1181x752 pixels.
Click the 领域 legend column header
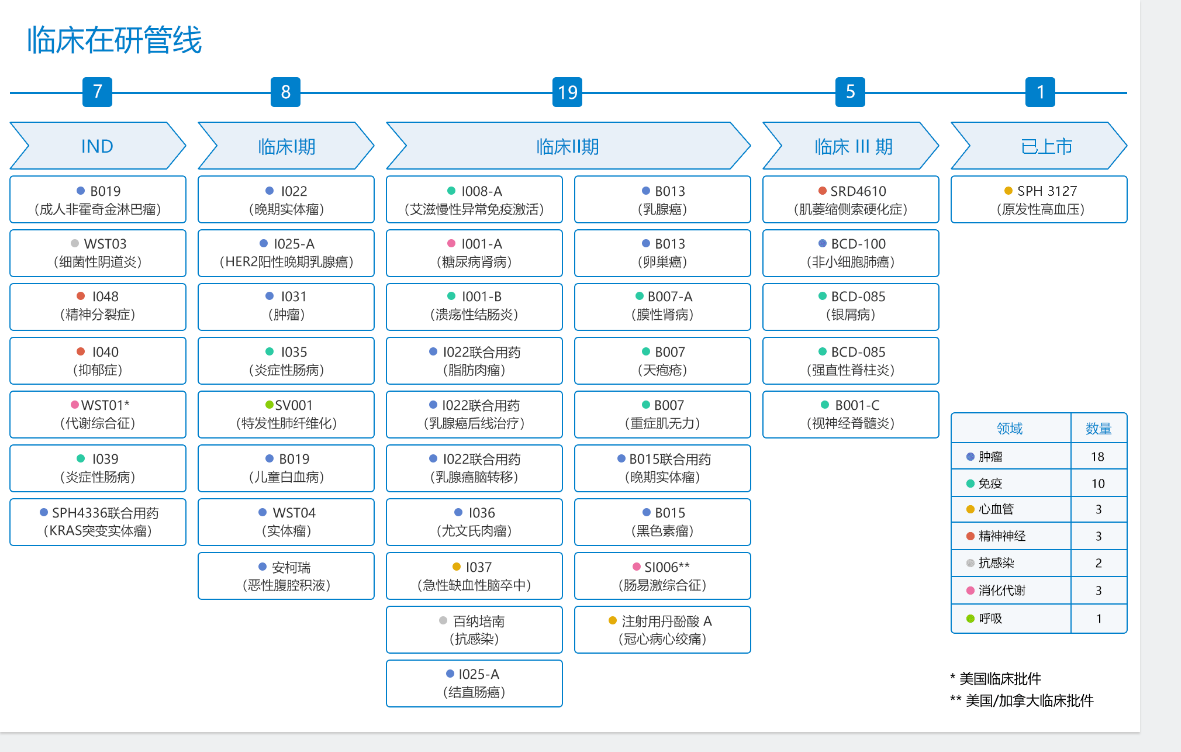click(x=1010, y=429)
